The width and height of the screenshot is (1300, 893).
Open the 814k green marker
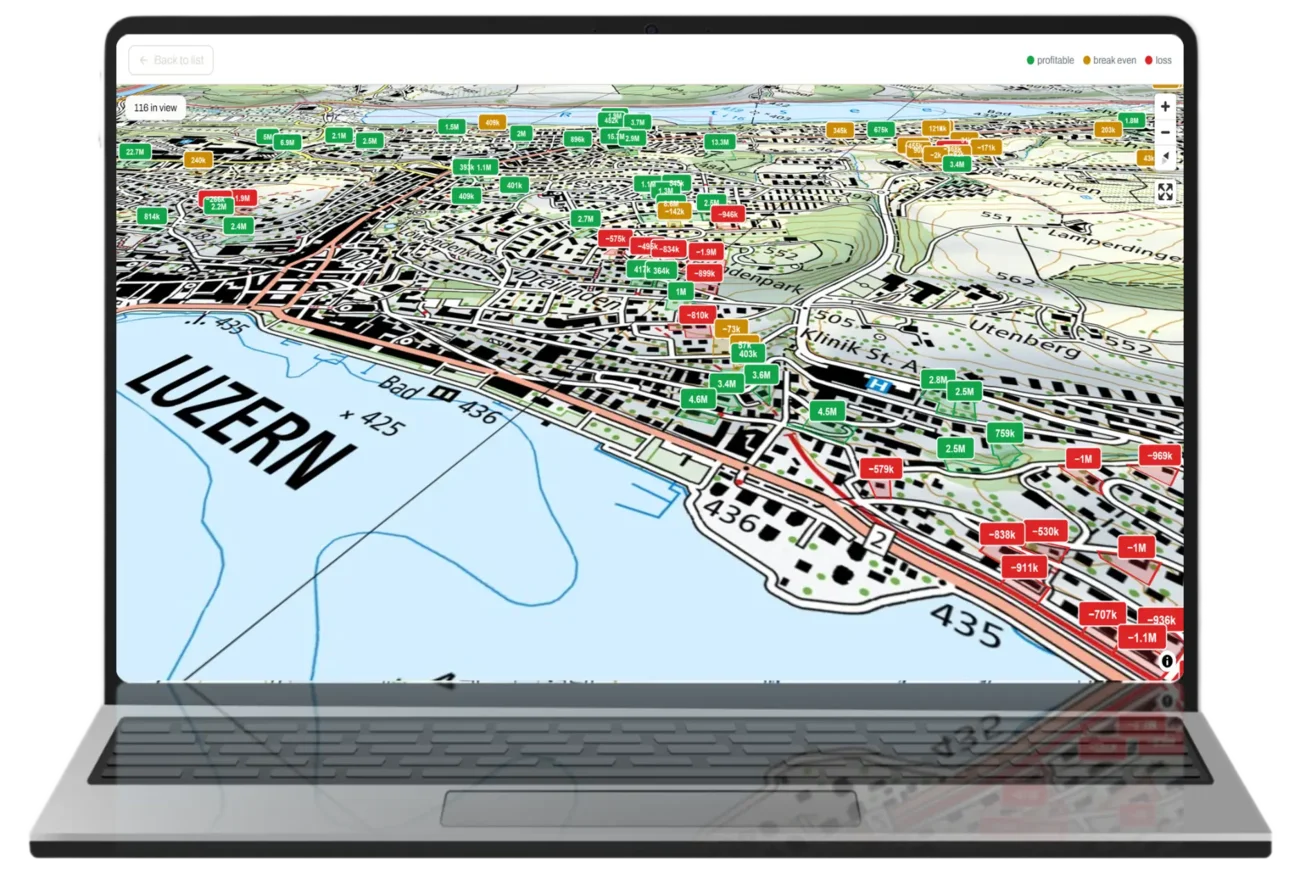click(152, 216)
